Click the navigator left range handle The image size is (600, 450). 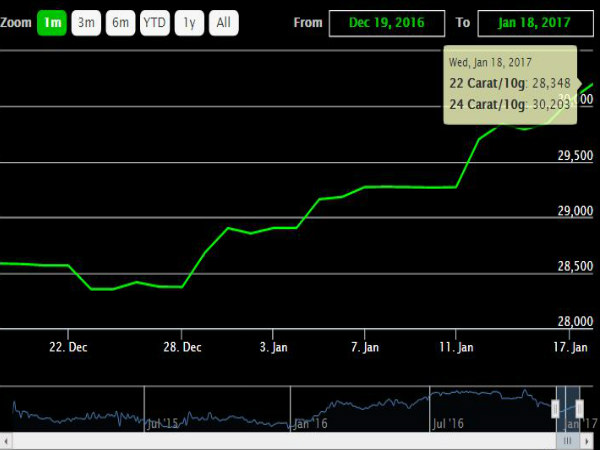tap(556, 407)
